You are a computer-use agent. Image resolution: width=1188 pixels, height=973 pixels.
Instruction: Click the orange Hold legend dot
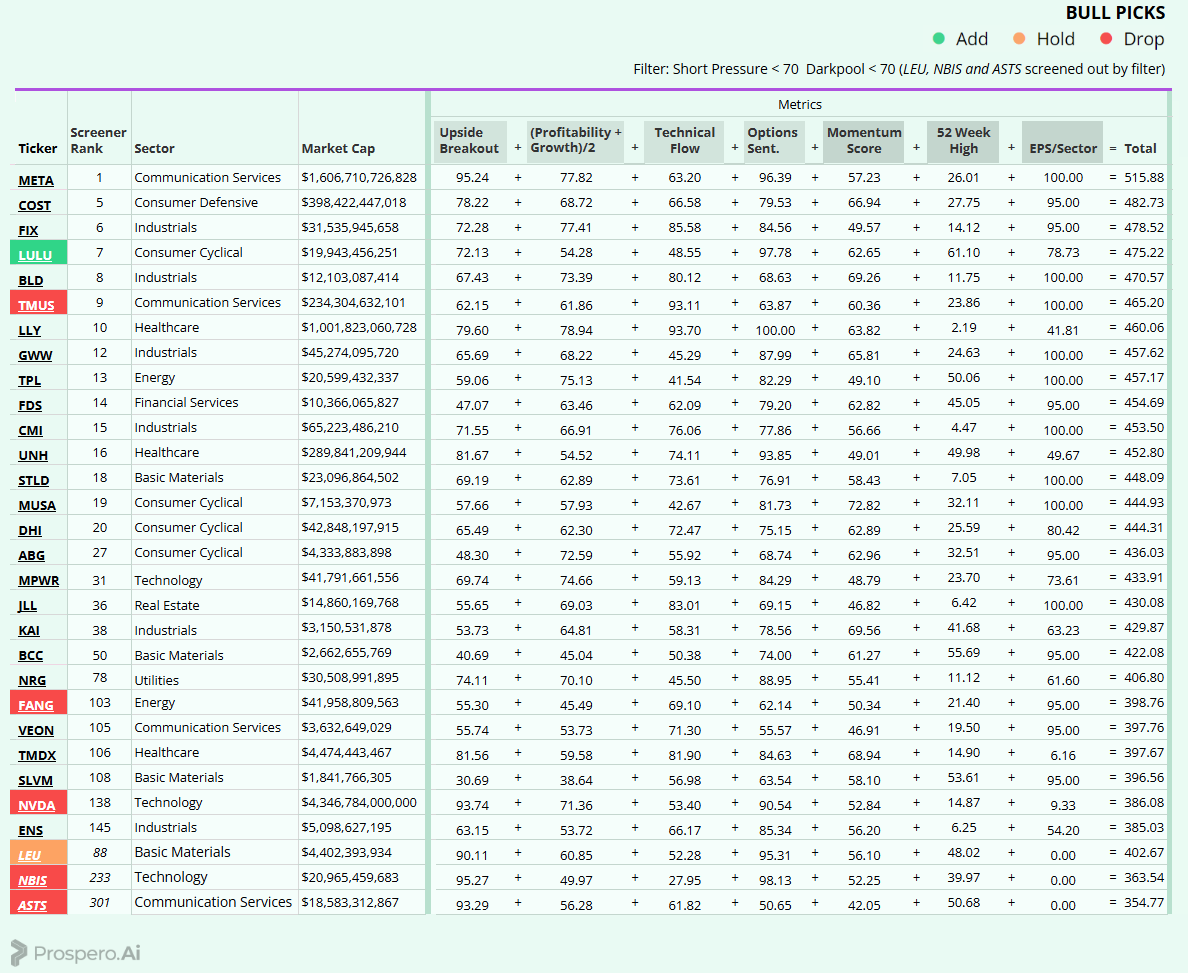pos(1019,39)
